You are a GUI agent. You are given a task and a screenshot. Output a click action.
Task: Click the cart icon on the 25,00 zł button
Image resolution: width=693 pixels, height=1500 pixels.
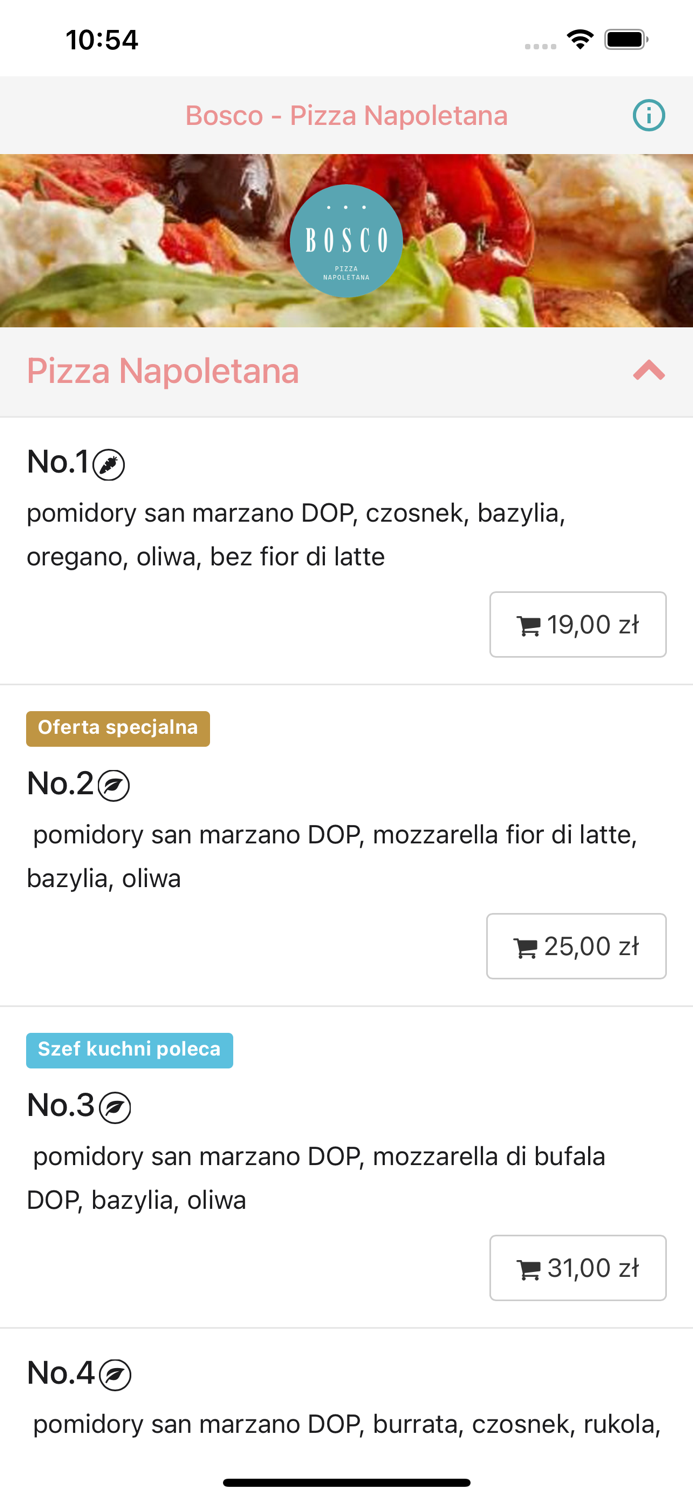tap(530, 946)
